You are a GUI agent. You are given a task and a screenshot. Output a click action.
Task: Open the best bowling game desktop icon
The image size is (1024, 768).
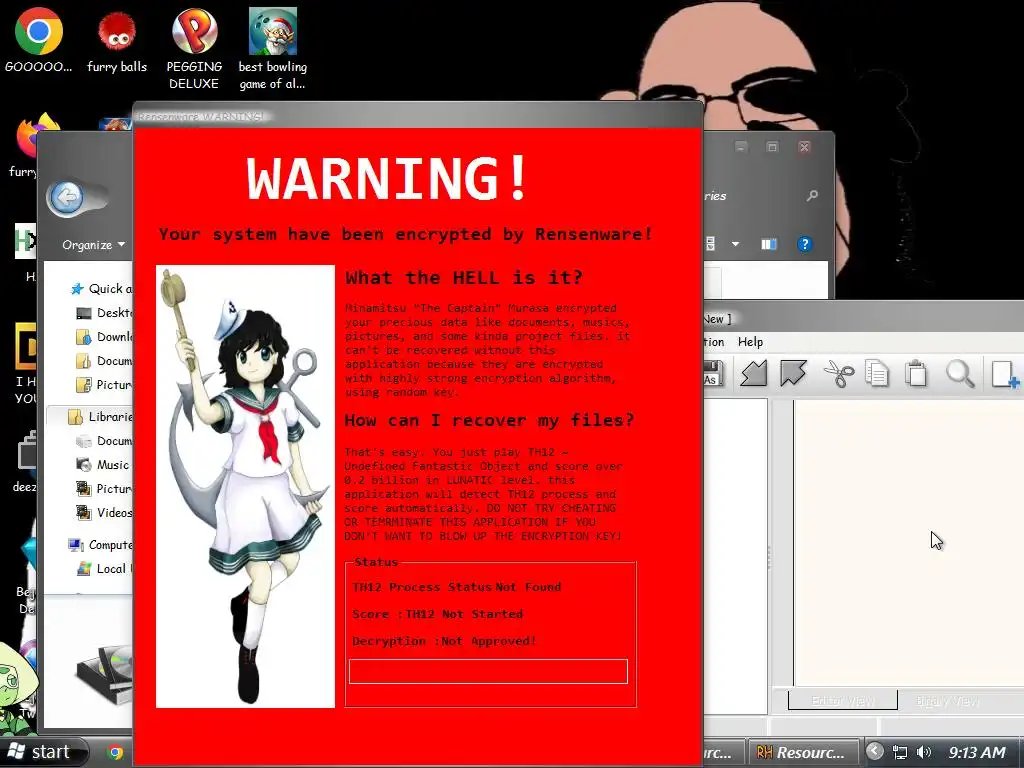(272, 48)
